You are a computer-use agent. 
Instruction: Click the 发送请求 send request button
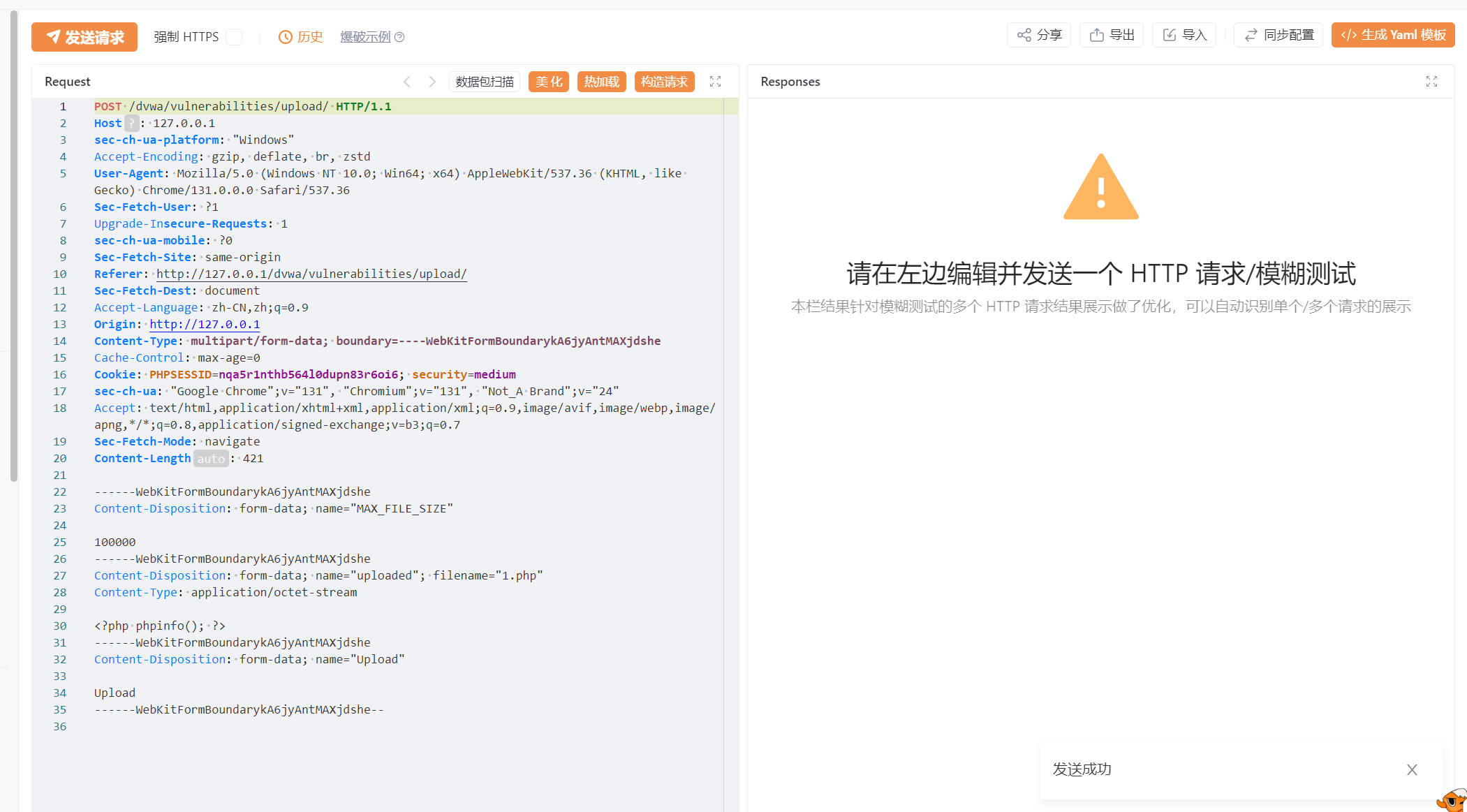point(84,36)
